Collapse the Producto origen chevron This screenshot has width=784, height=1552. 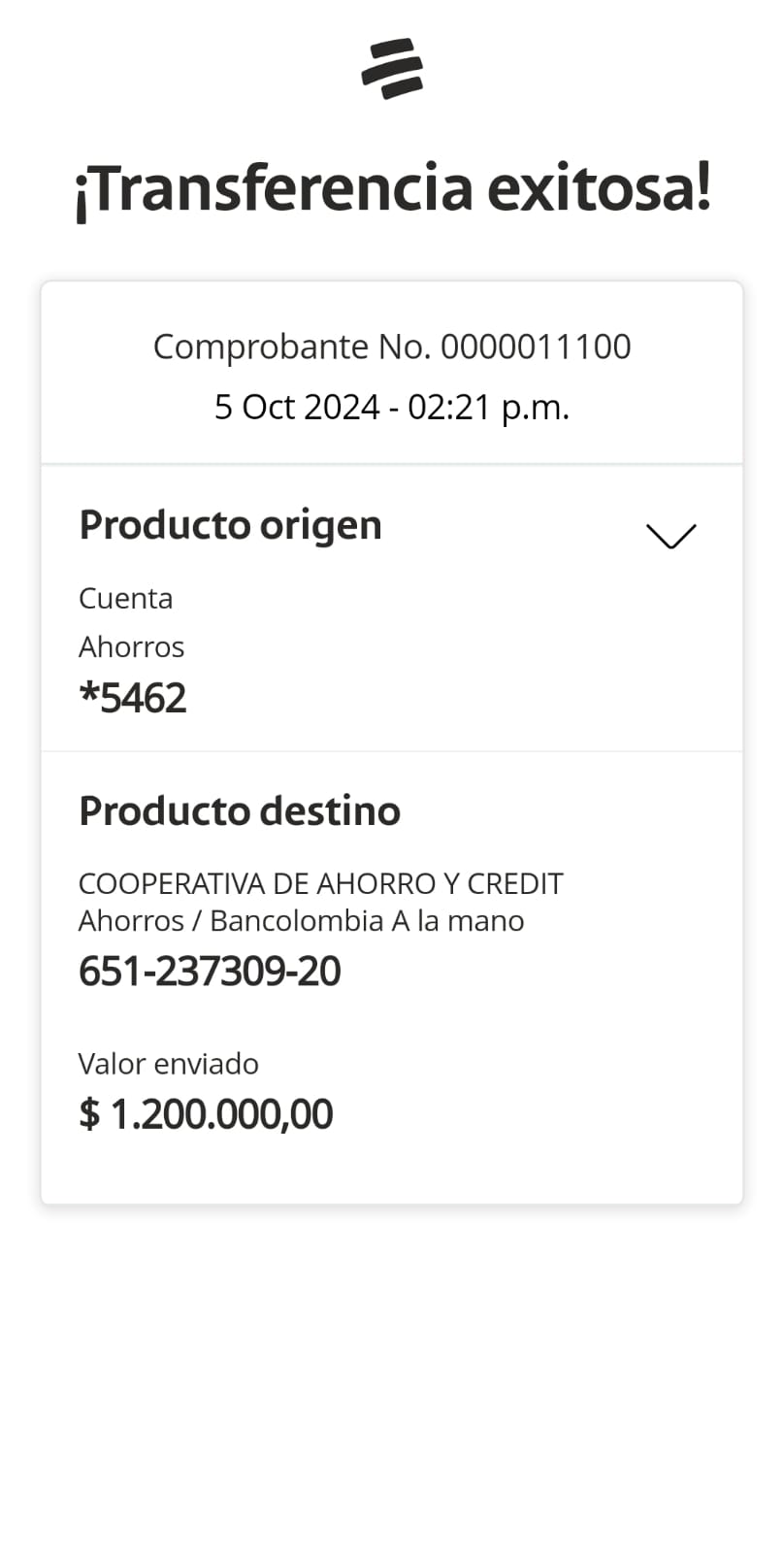point(670,536)
